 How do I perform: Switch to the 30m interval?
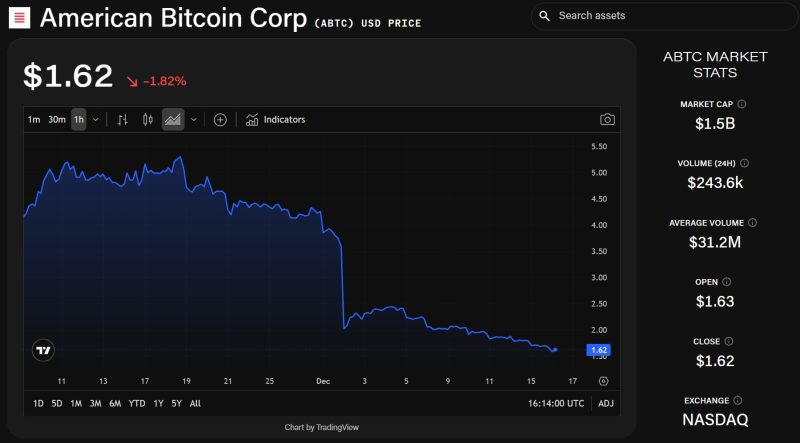(57, 120)
